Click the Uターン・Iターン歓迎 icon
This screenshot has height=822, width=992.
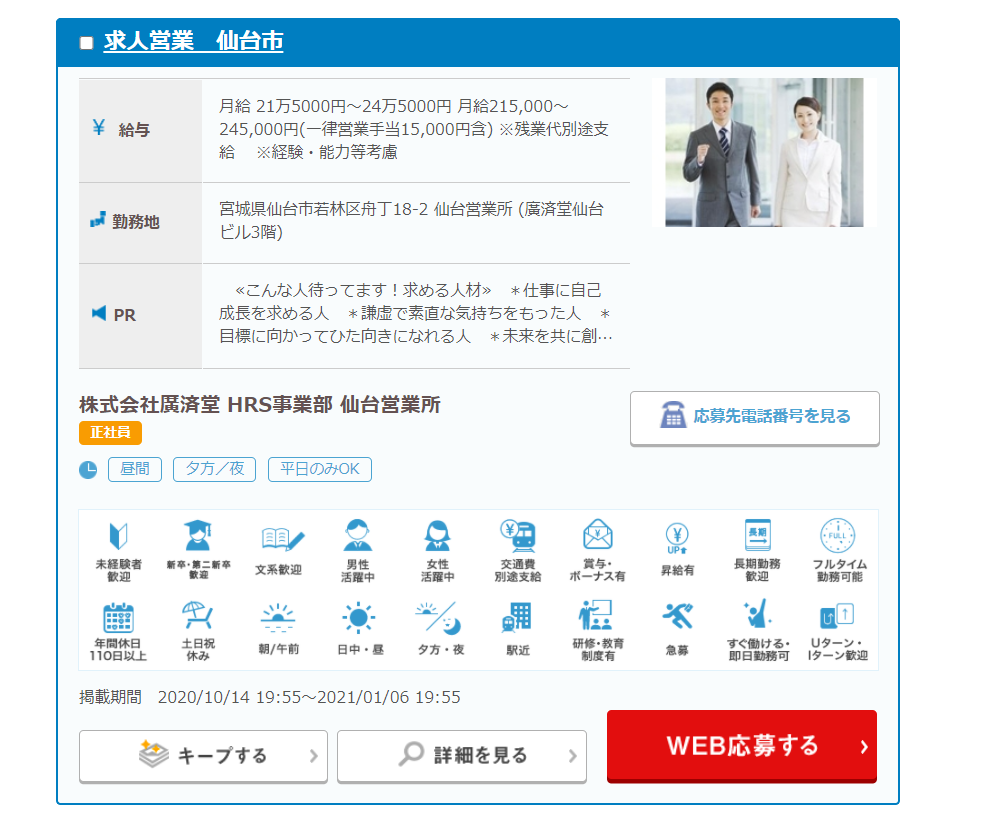pyautogui.click(x=837, y=614)
